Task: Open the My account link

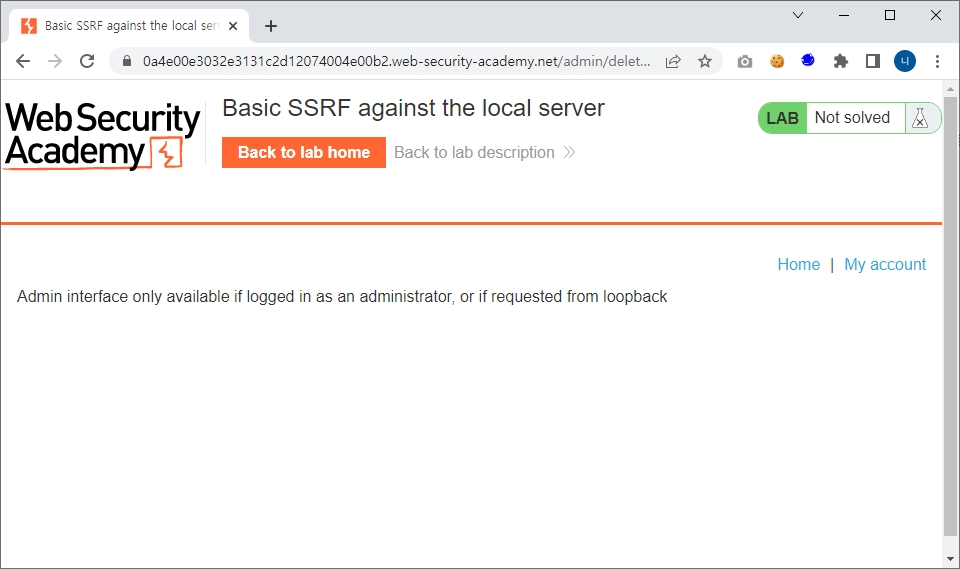Action: (885, 265)
